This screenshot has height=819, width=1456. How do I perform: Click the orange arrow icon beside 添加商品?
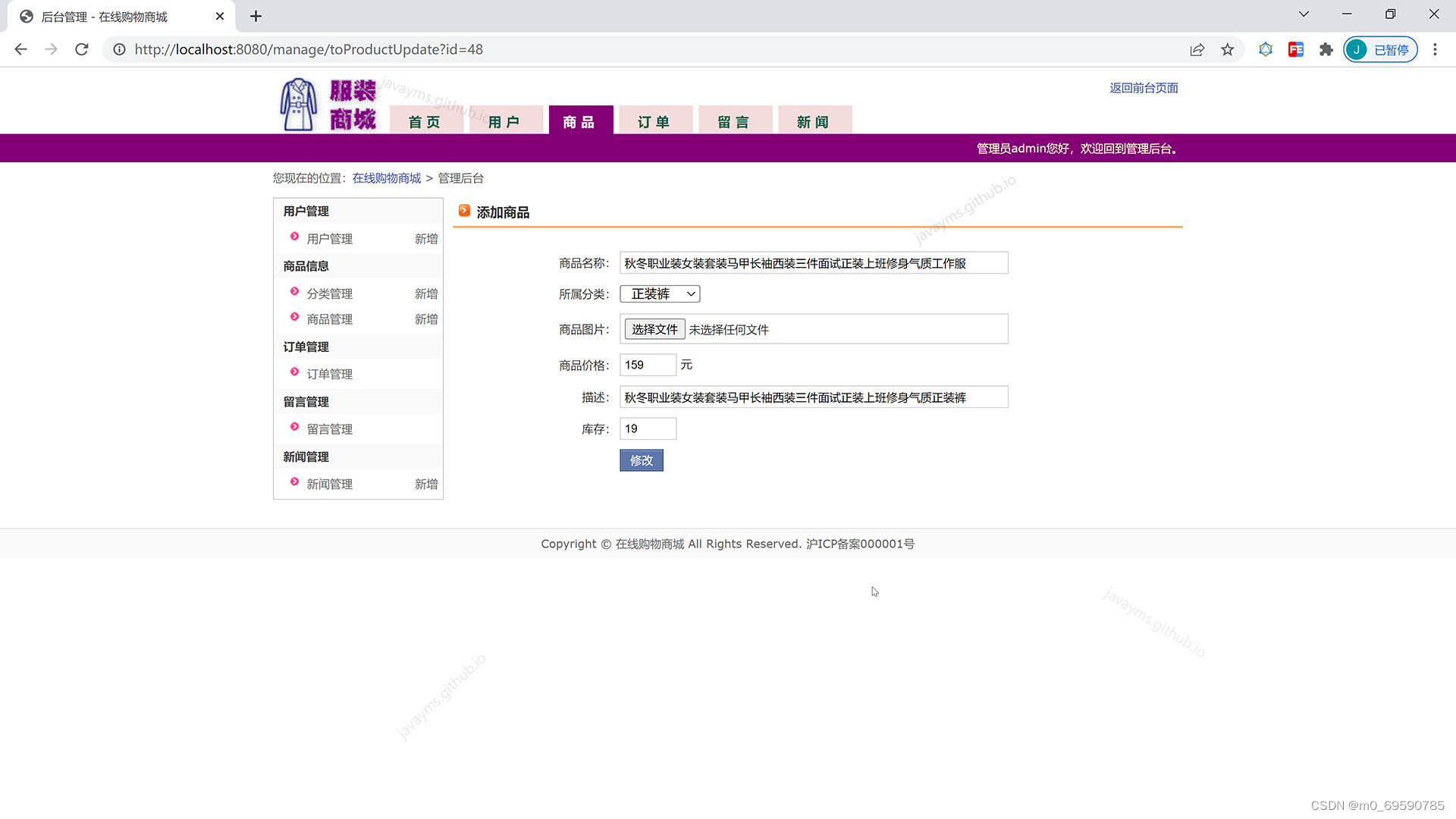(x=464, y=211)
